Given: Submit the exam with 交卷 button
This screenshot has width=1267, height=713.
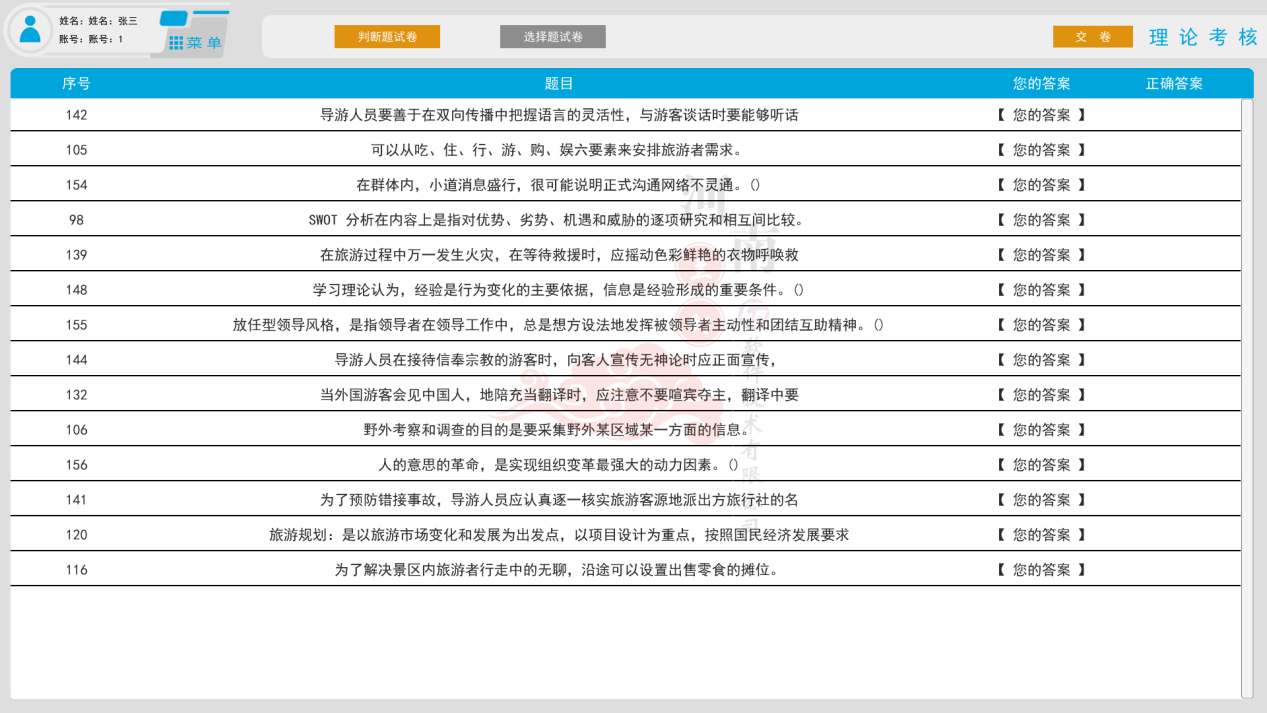Looking at the screenshot, I should (x=1092, y=37).
